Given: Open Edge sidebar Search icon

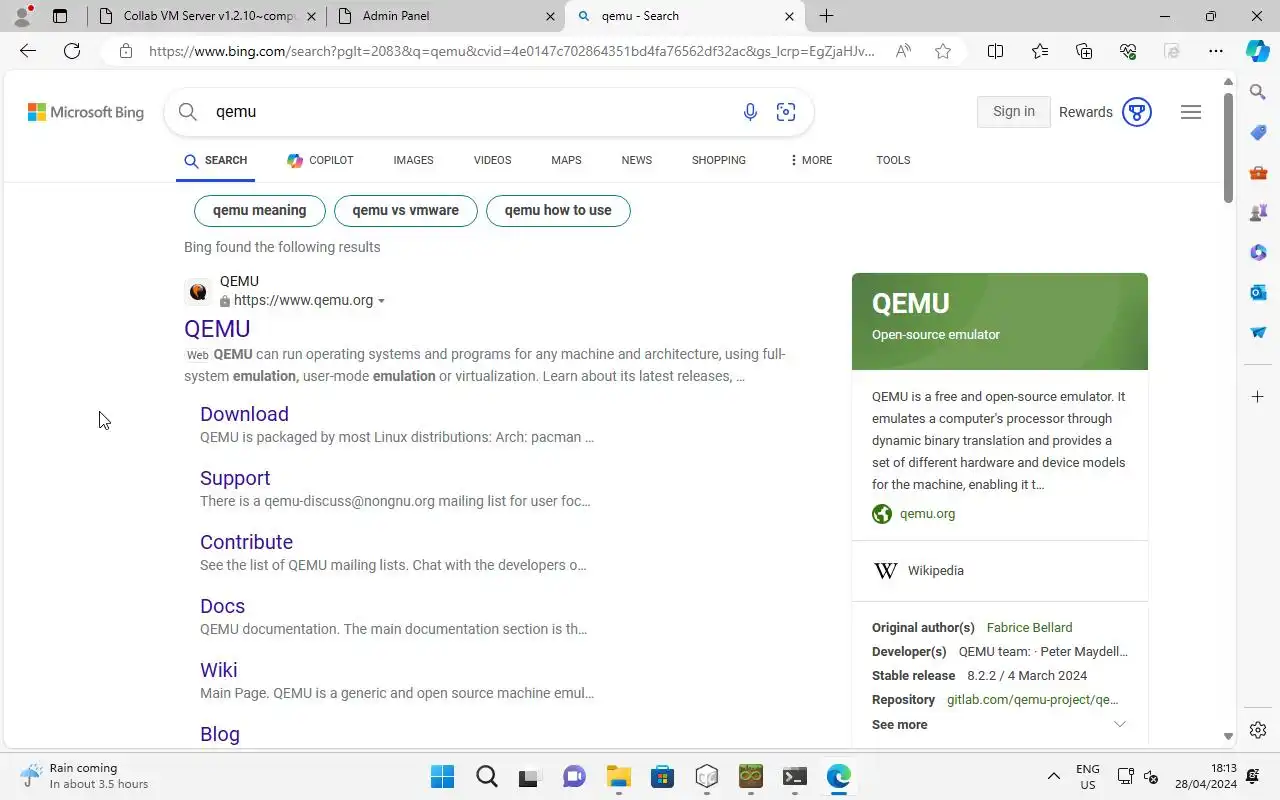Looking at the screenshot, I should click(x=1258, y=92).
